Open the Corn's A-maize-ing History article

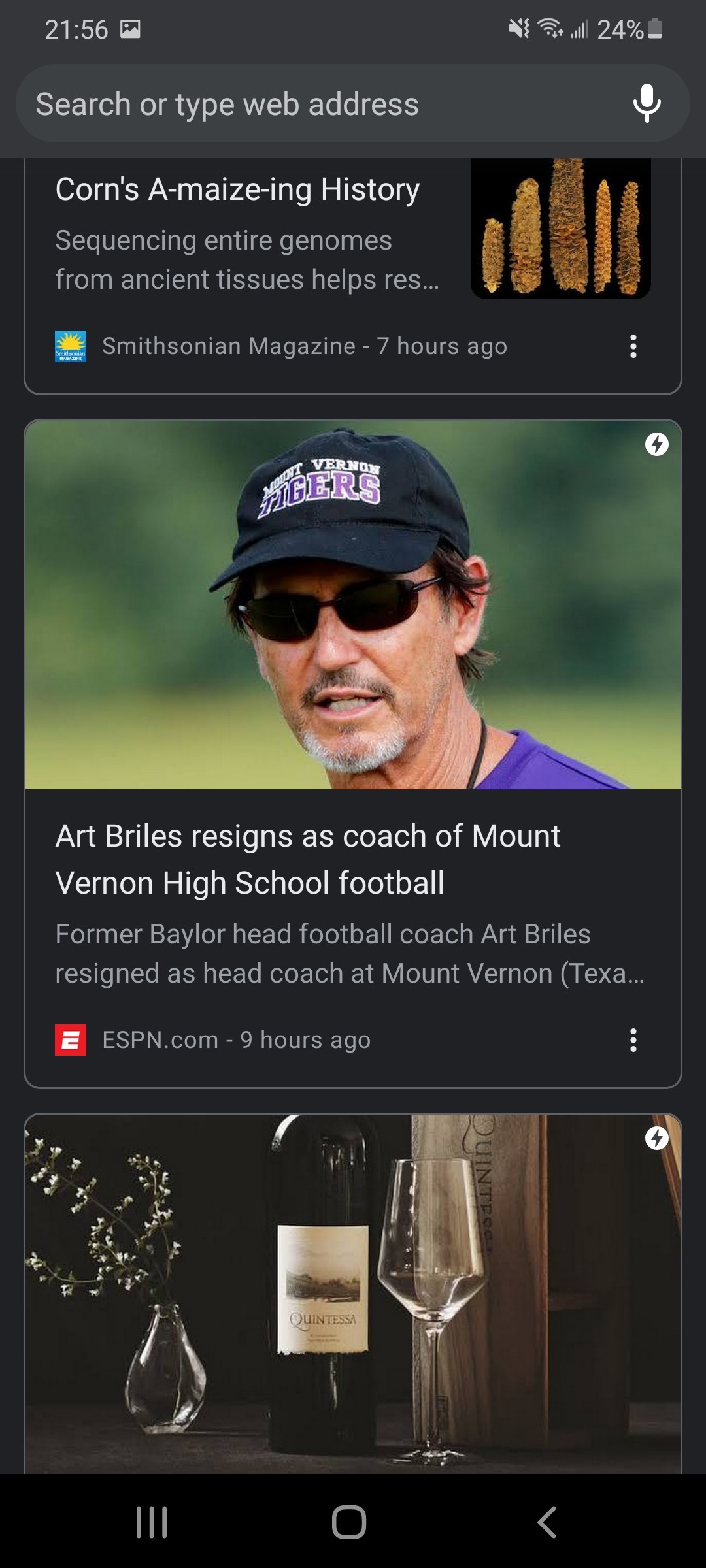[237, 190]
